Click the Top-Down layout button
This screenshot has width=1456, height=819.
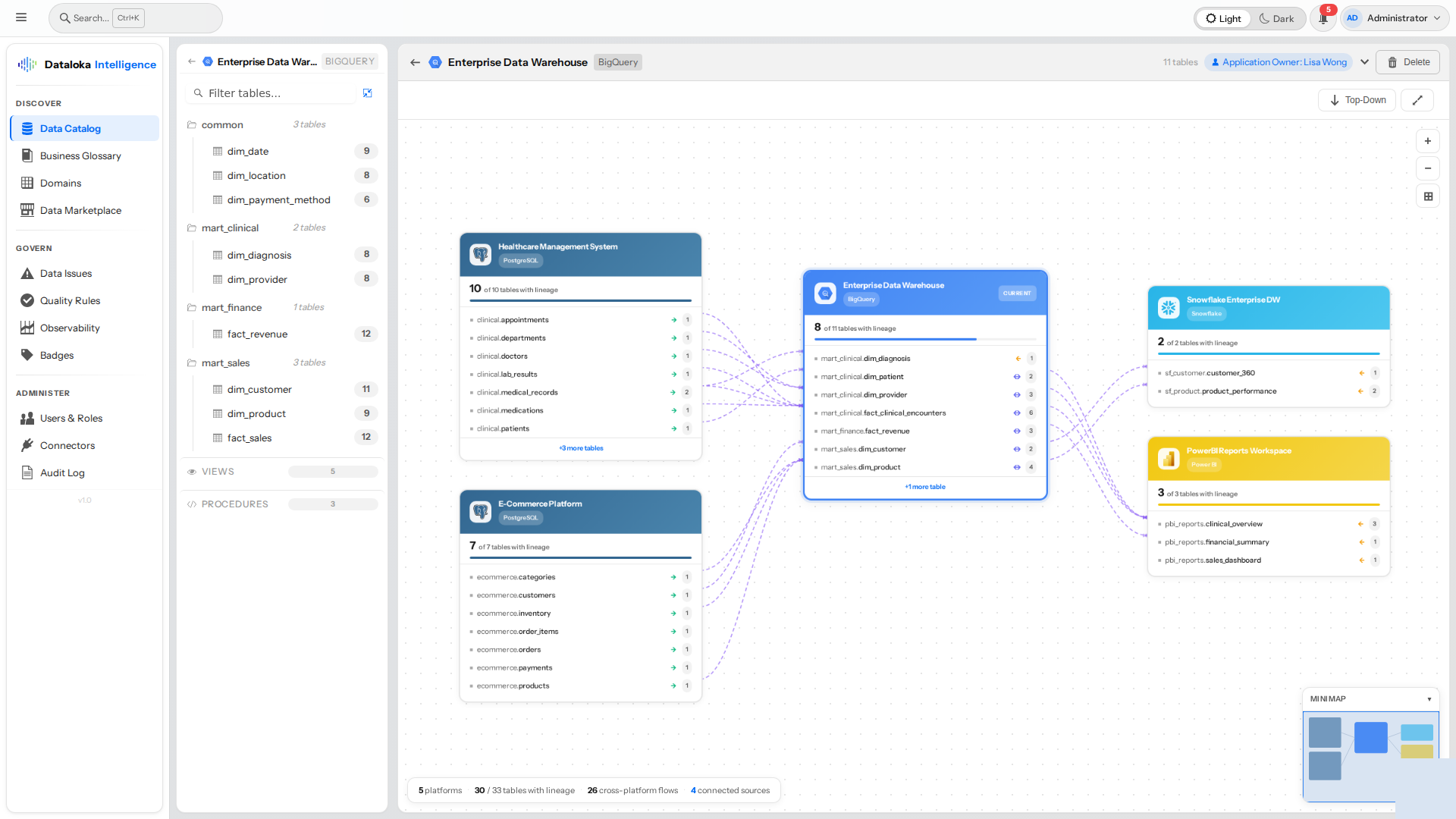1357,99
